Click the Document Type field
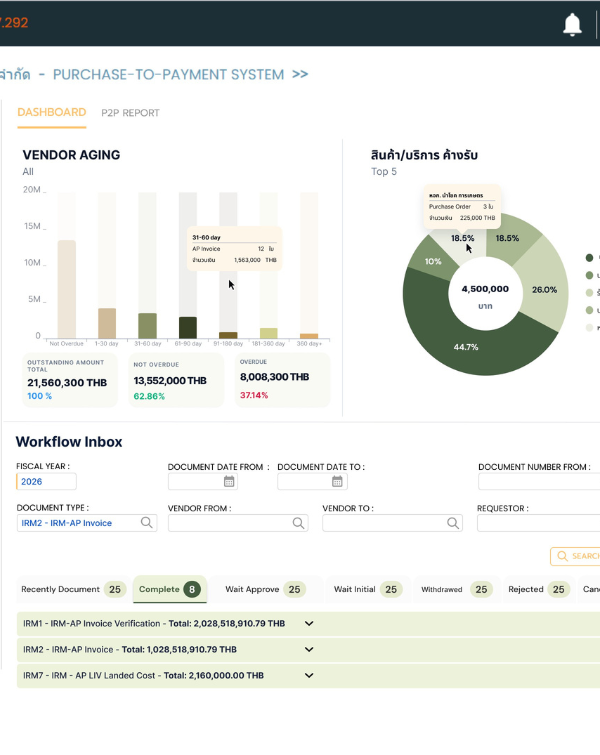 pyautogui.click(x=87, y=523)
